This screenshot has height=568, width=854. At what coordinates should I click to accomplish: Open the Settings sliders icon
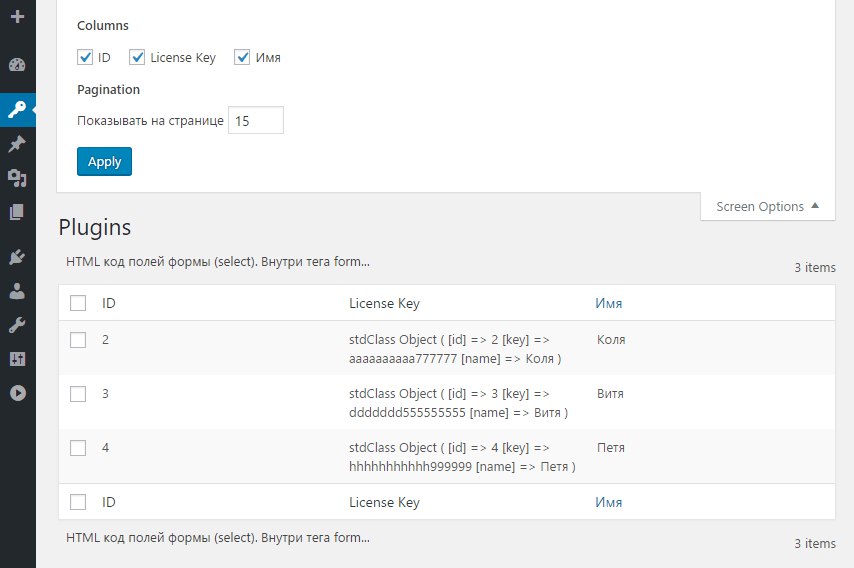[x=17, y=359]
